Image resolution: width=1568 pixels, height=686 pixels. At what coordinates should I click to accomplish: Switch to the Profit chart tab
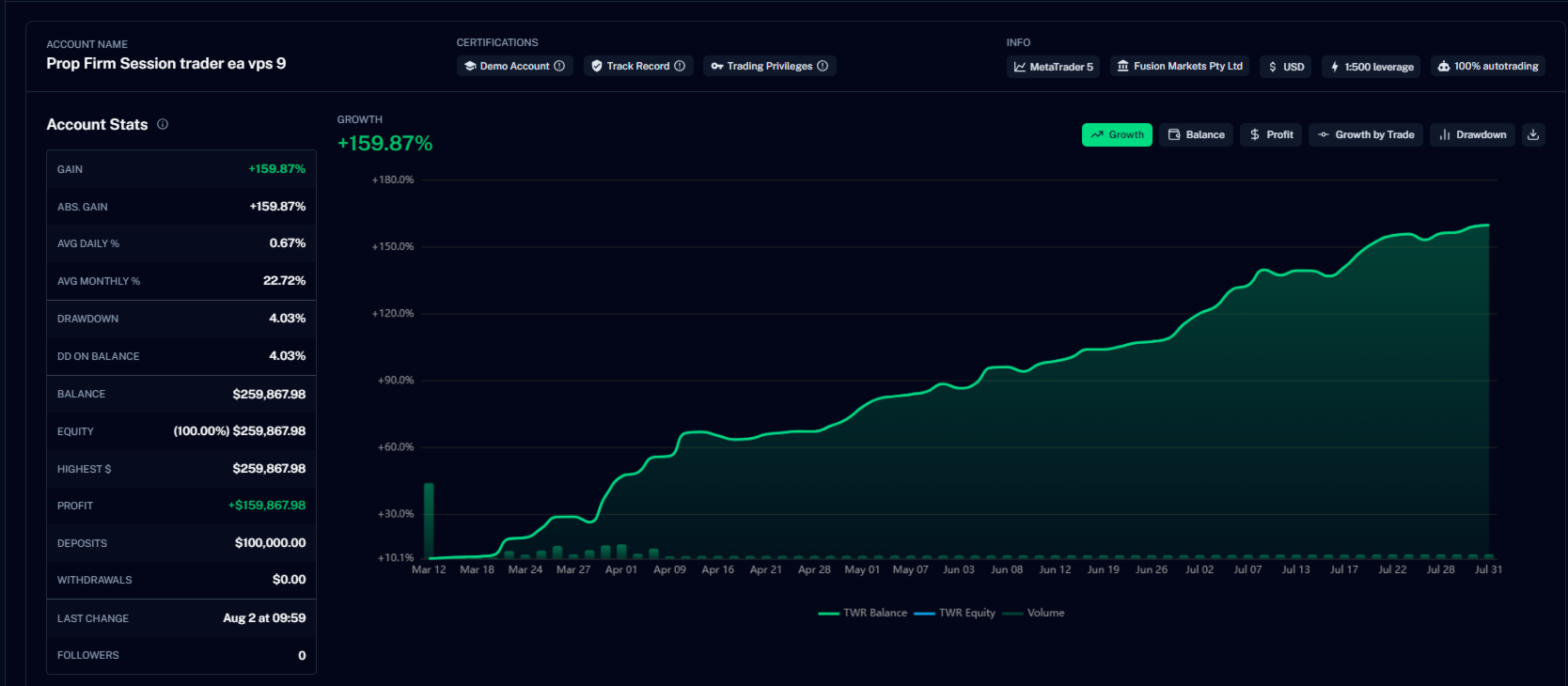1271,134
